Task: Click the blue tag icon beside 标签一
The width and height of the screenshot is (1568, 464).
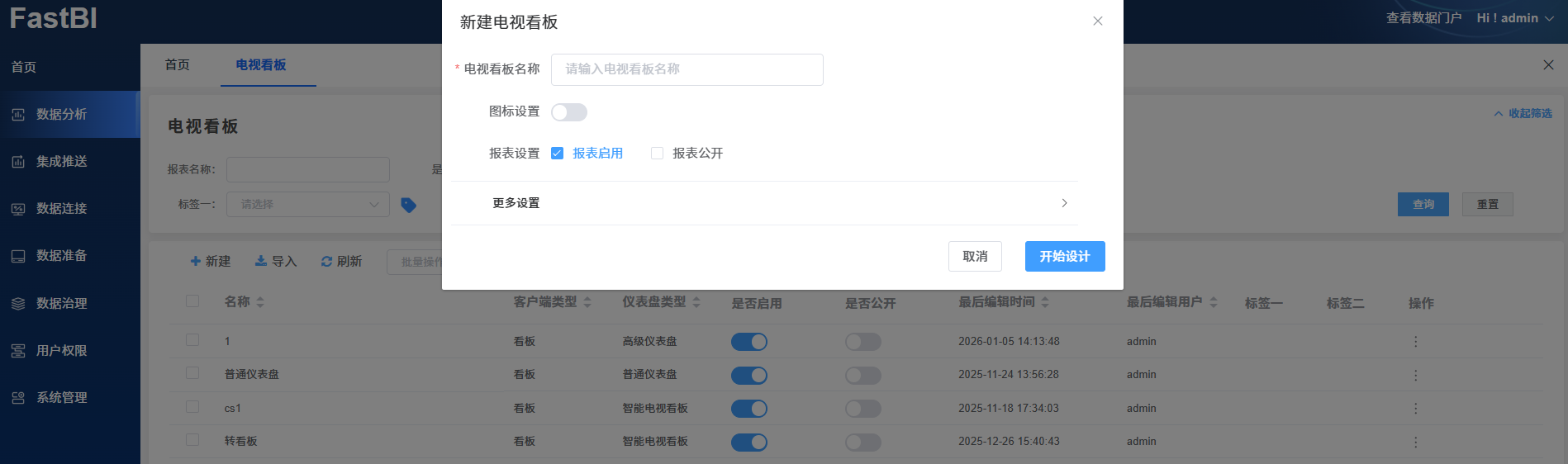Action: coord(408,205)
